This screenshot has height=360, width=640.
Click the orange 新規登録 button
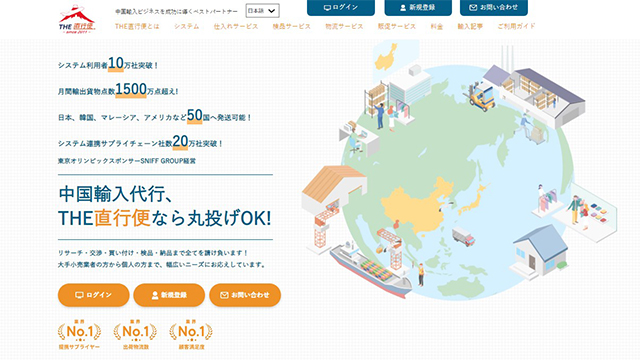(x=169, y=295)
